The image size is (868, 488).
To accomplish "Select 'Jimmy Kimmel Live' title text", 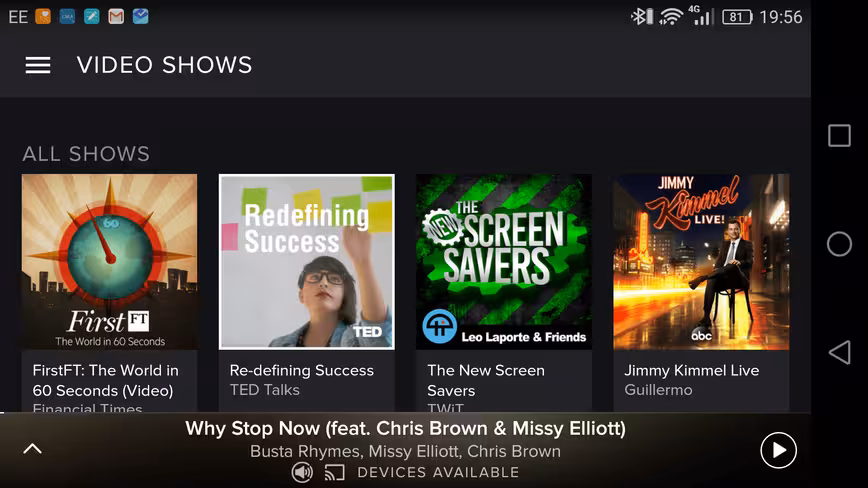I will (x=691, y=370).
